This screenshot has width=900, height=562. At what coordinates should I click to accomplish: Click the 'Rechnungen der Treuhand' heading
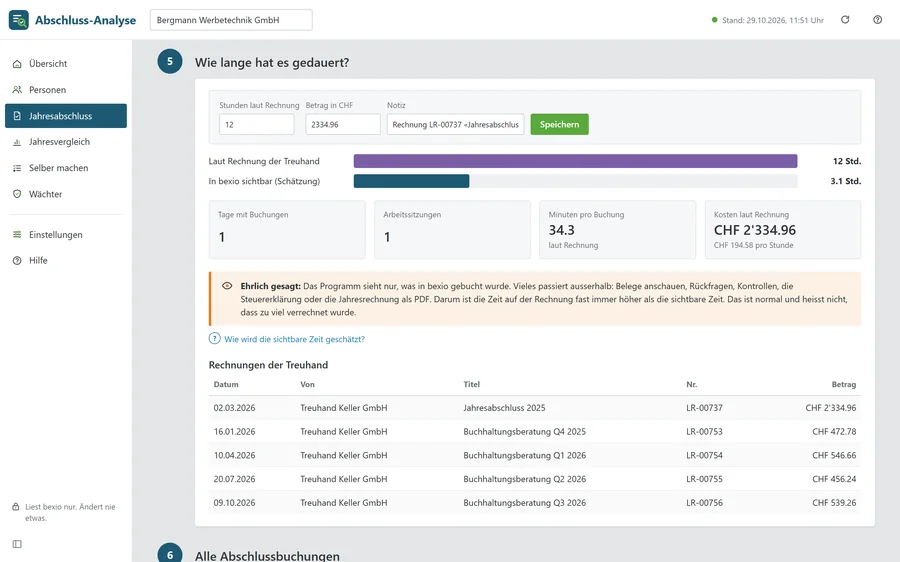click(x=268, y=365)
